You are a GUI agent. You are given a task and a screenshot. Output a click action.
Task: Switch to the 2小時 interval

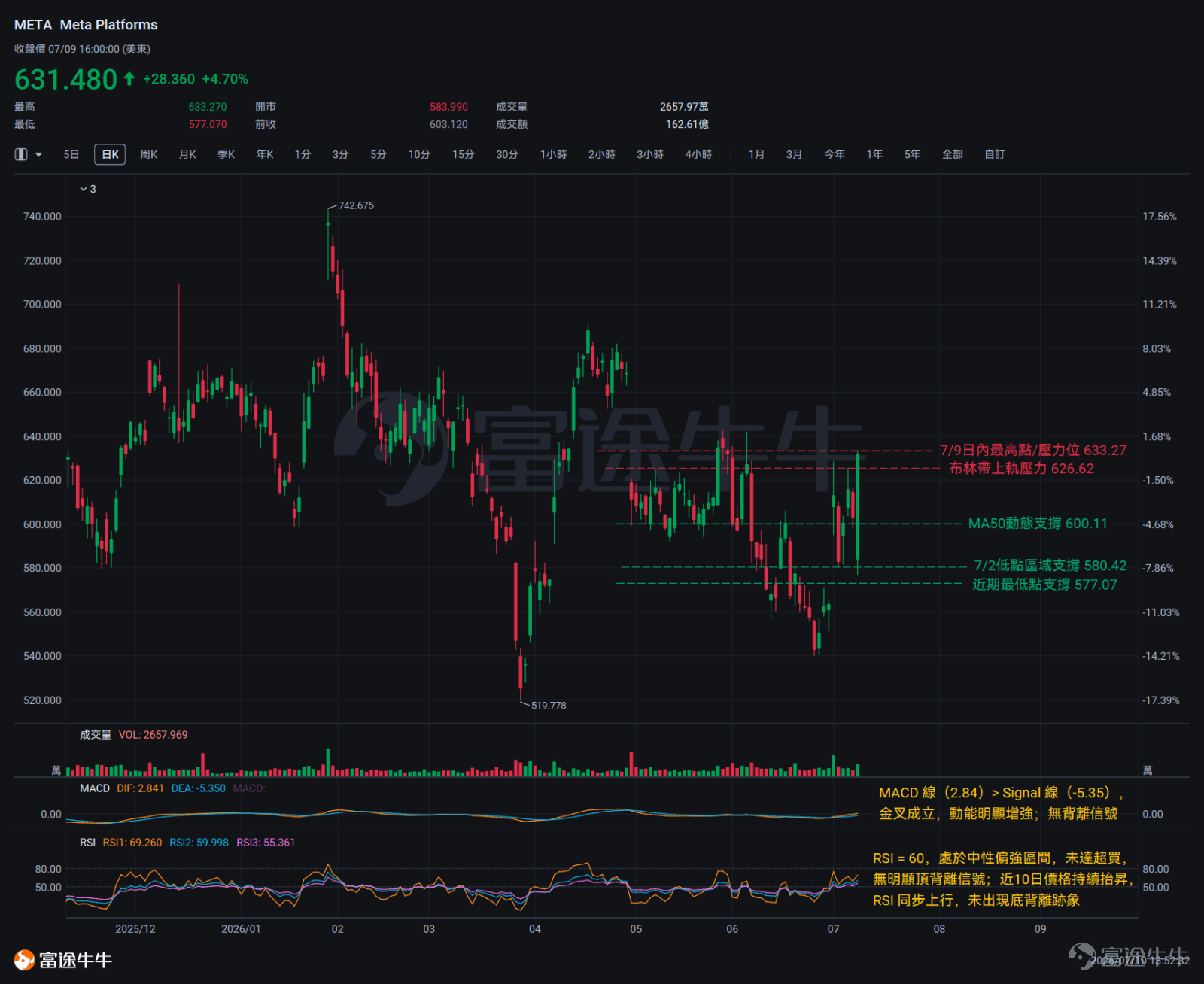(x=602, y=154)
